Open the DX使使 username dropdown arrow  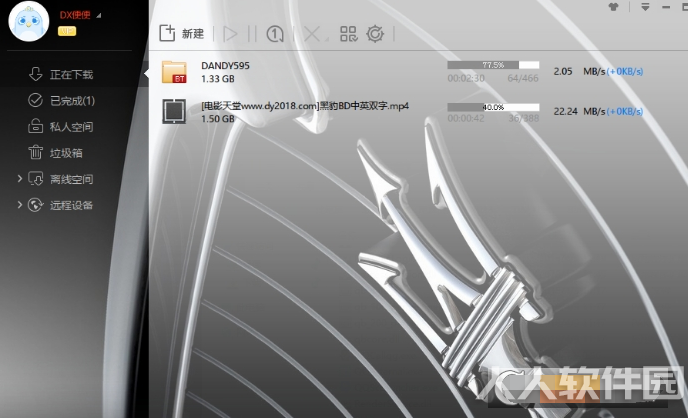click(98, 15)
